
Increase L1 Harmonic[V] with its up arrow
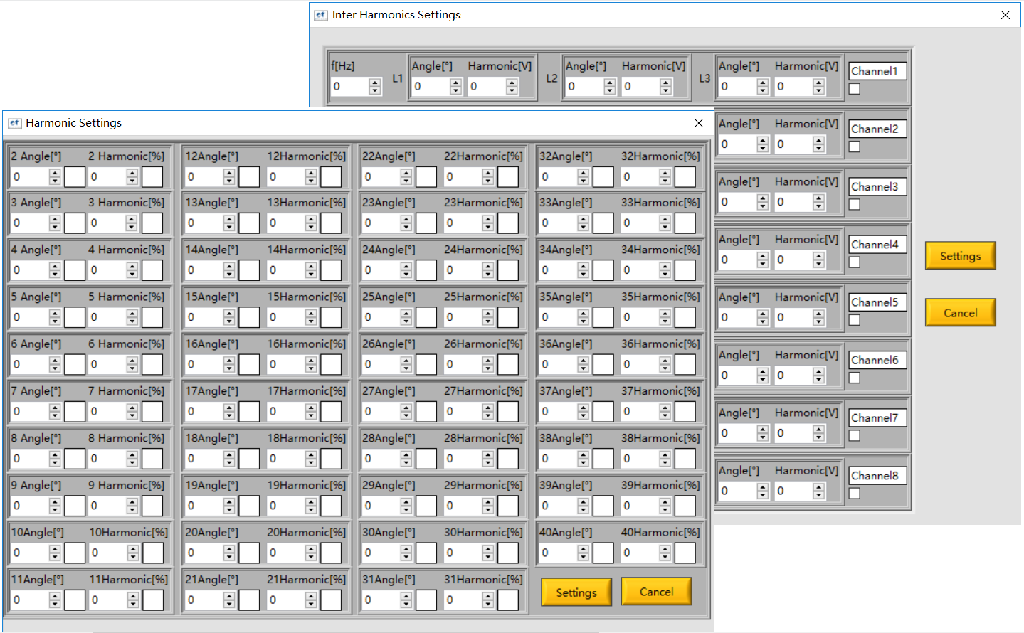[x=512, y=82]
